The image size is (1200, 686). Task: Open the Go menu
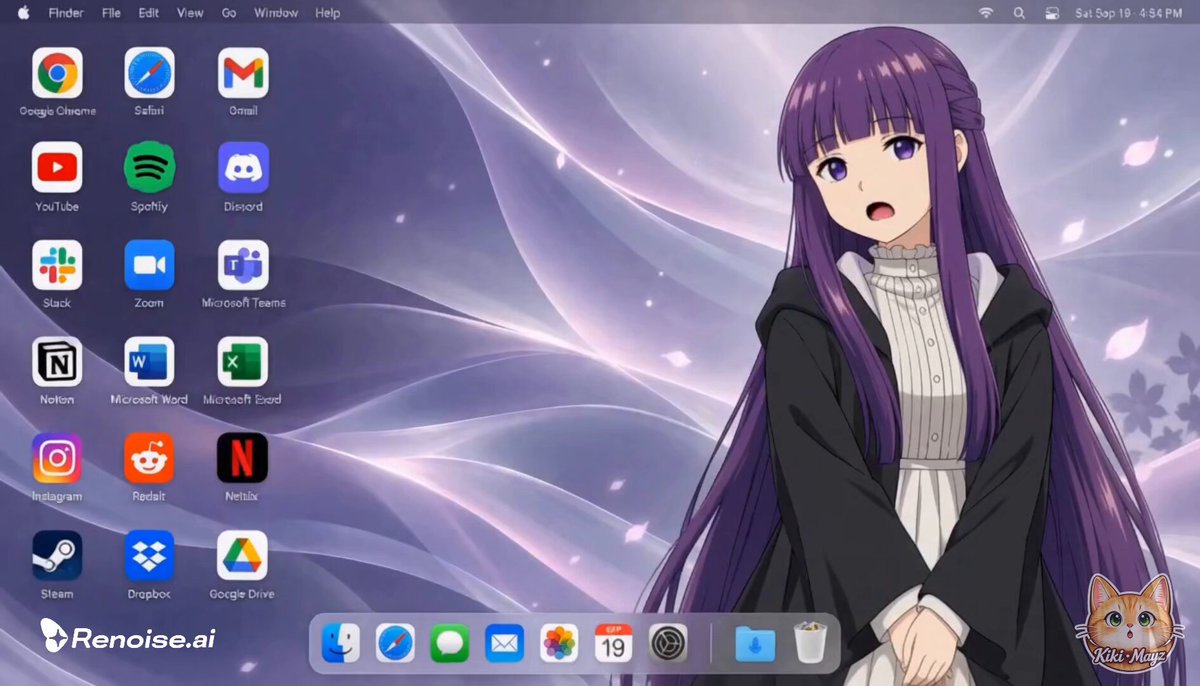[229, 13]
